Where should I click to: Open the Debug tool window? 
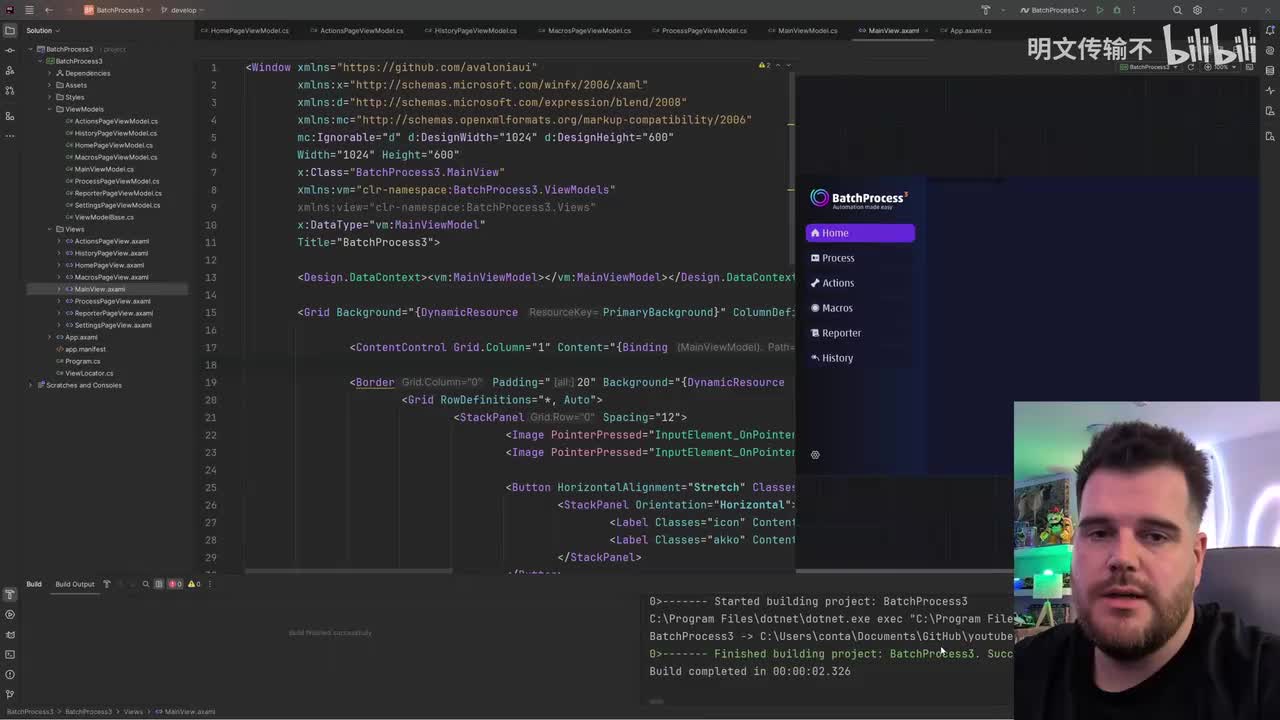click(10, 634)
